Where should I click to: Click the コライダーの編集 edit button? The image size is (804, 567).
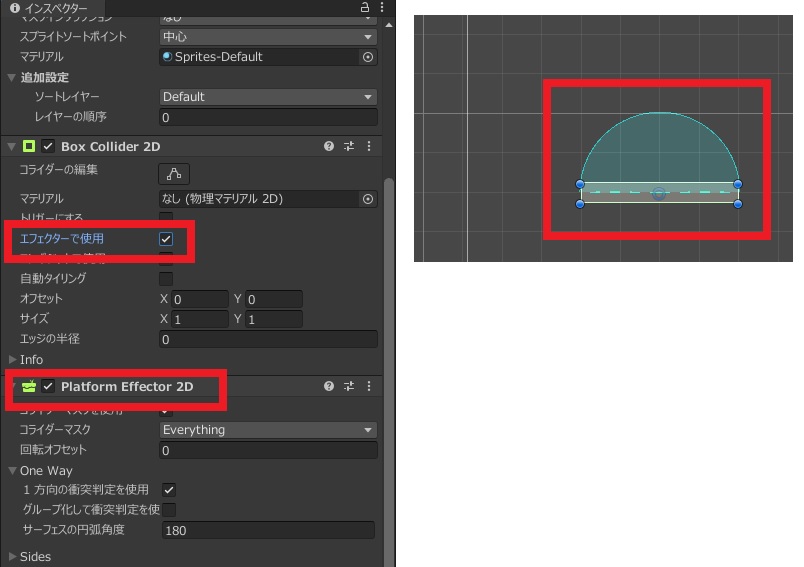174,174
